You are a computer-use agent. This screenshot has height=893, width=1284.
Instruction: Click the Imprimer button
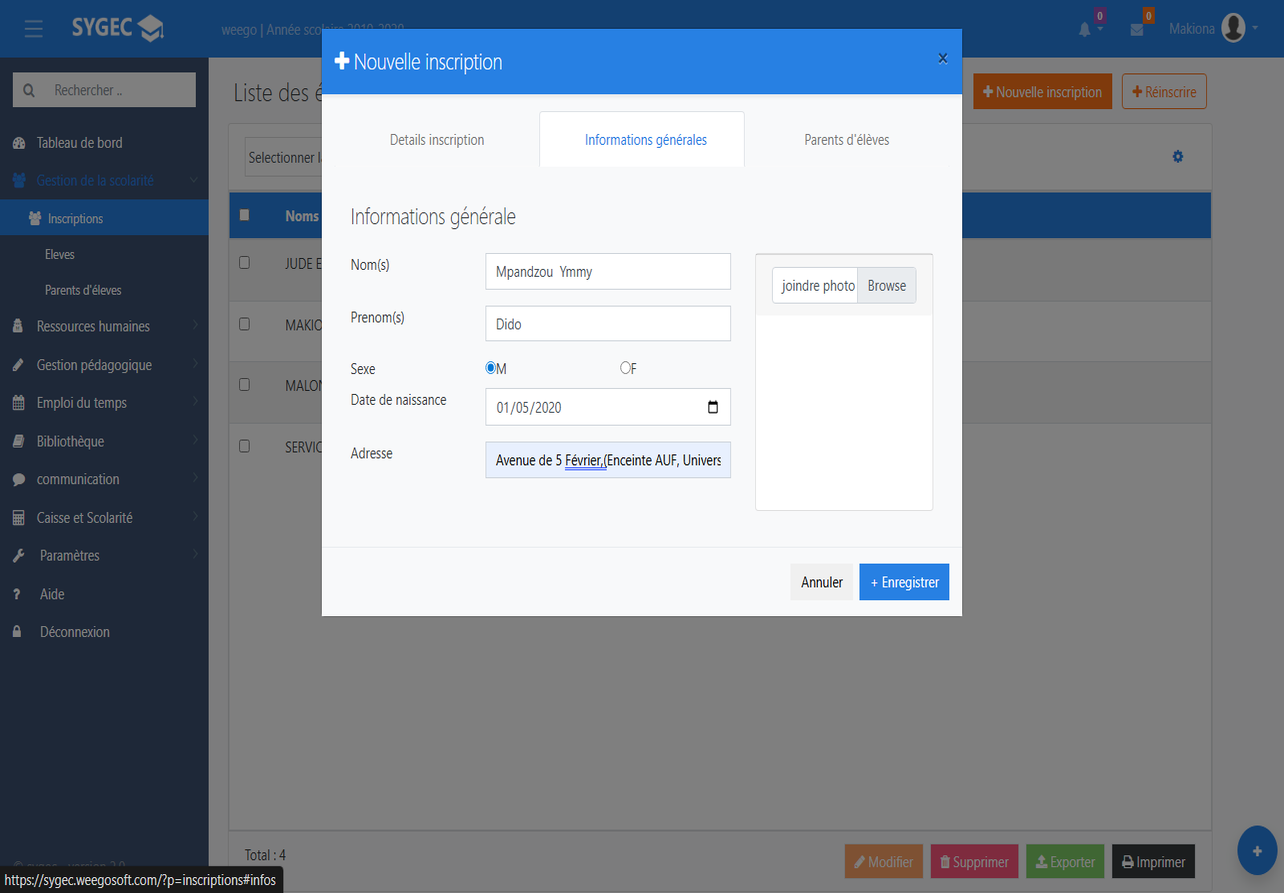coord(1153,862)
